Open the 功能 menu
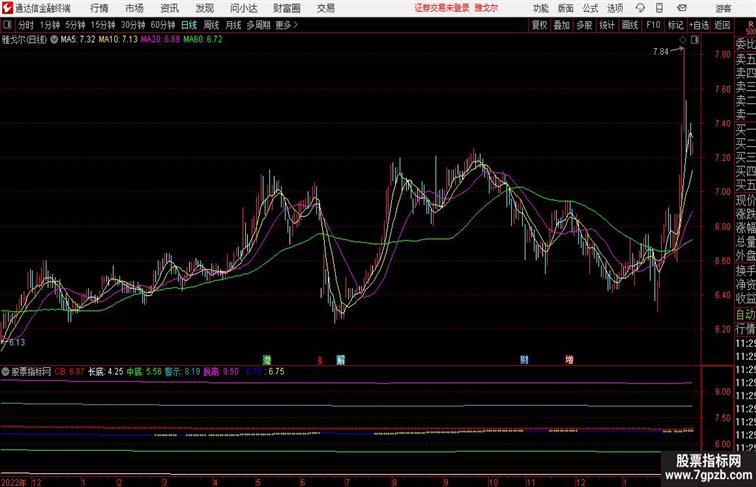Image resolution: width=756 pixels, height=487 pixels. 540,8
